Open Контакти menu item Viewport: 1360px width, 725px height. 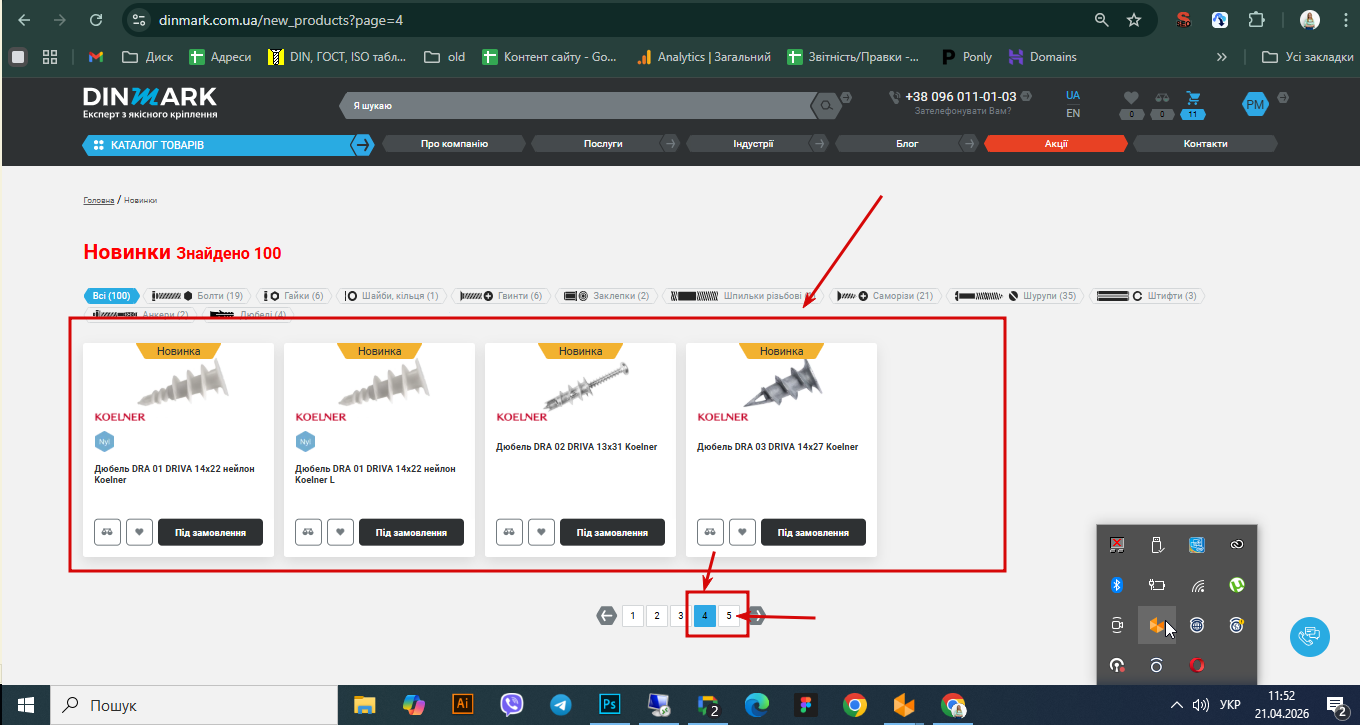1205,144
